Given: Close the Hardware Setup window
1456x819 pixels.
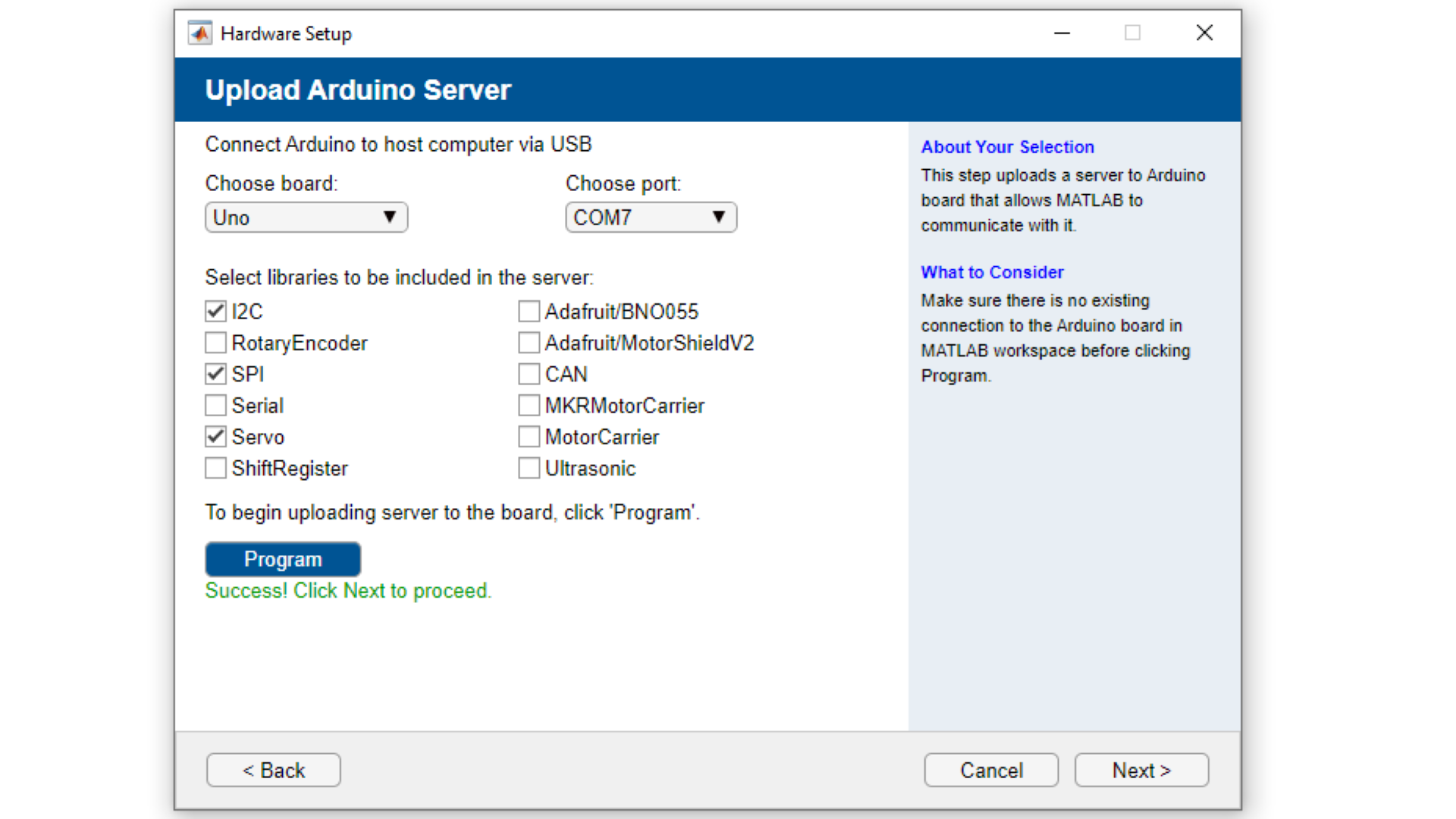Looking at the screenshot, I should pyautogui.click(x=1204, y=33).
